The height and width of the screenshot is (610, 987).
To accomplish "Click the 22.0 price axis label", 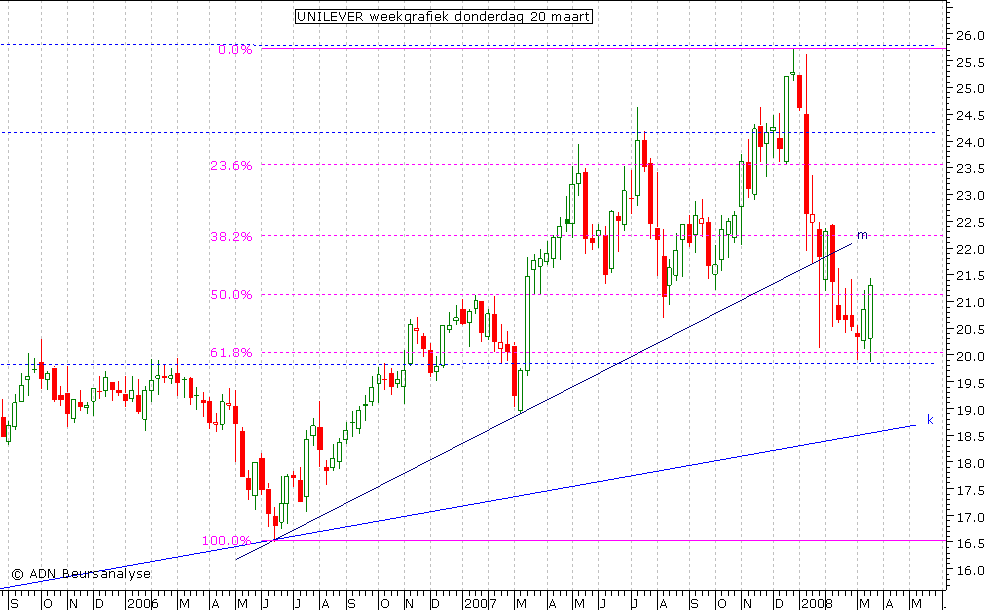I will pos(970,249).
